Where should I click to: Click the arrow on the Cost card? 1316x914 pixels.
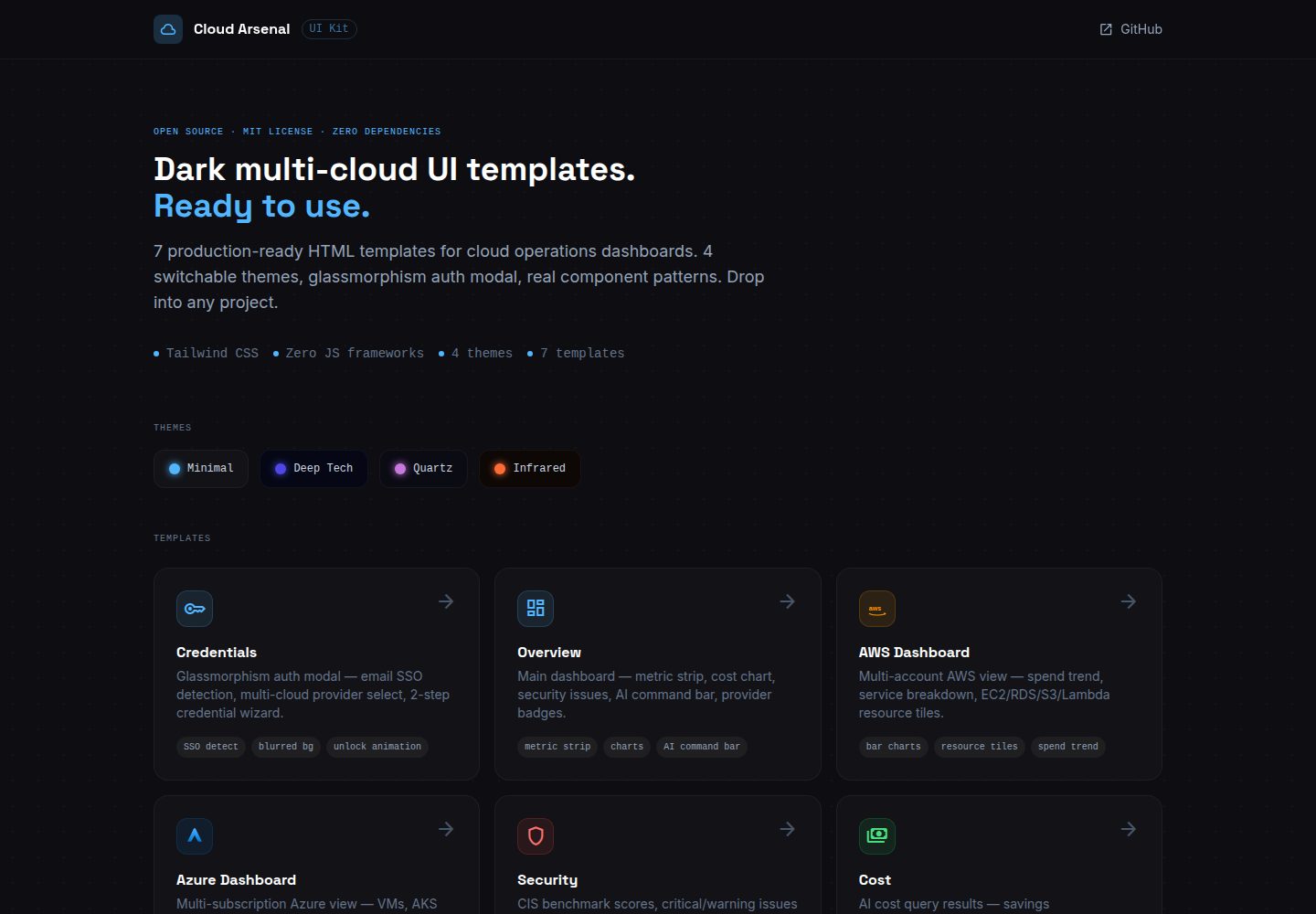pyautogui.click(x=1129, y=829)
